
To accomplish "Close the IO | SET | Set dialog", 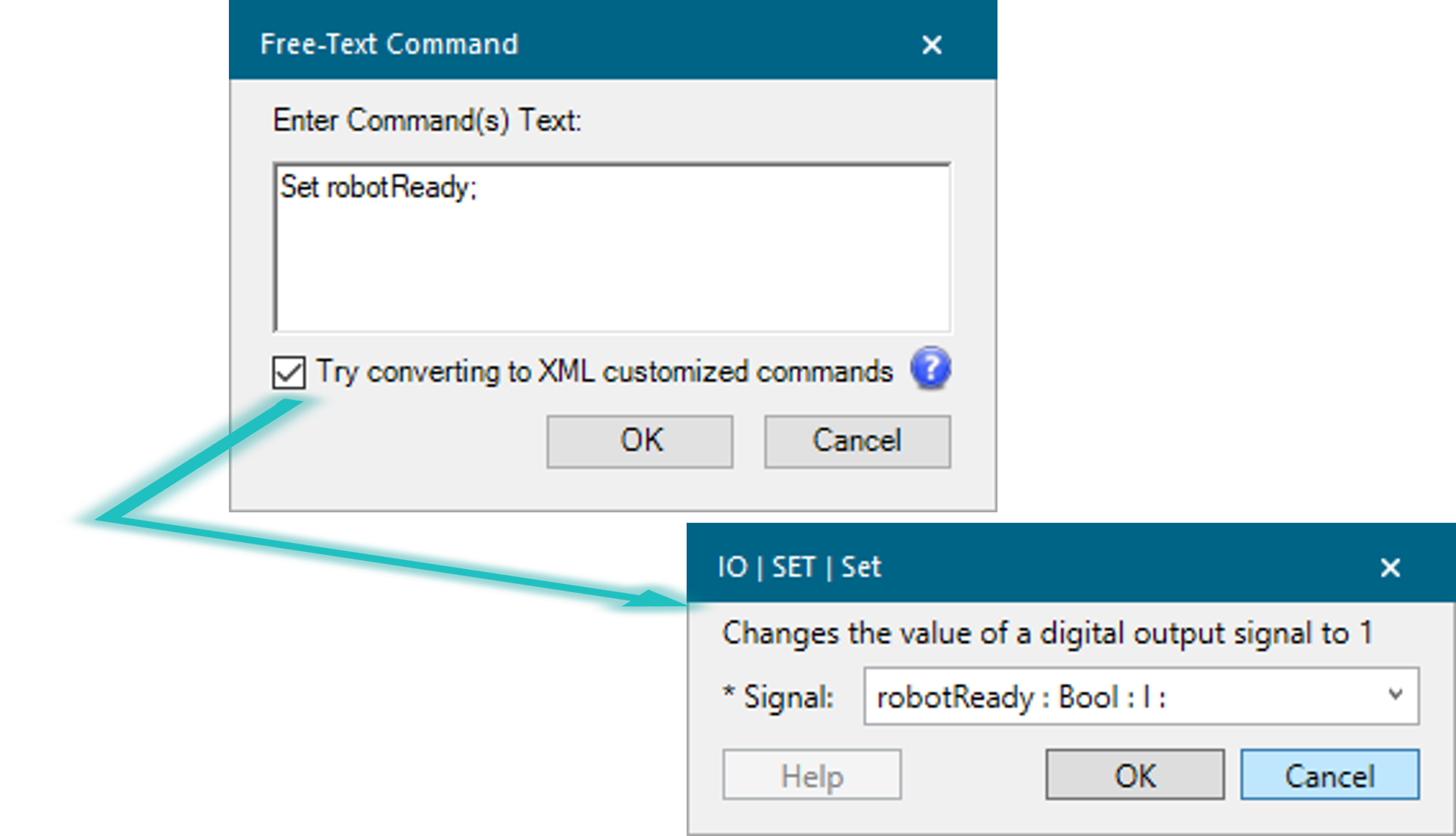I will pos(1390,568).
